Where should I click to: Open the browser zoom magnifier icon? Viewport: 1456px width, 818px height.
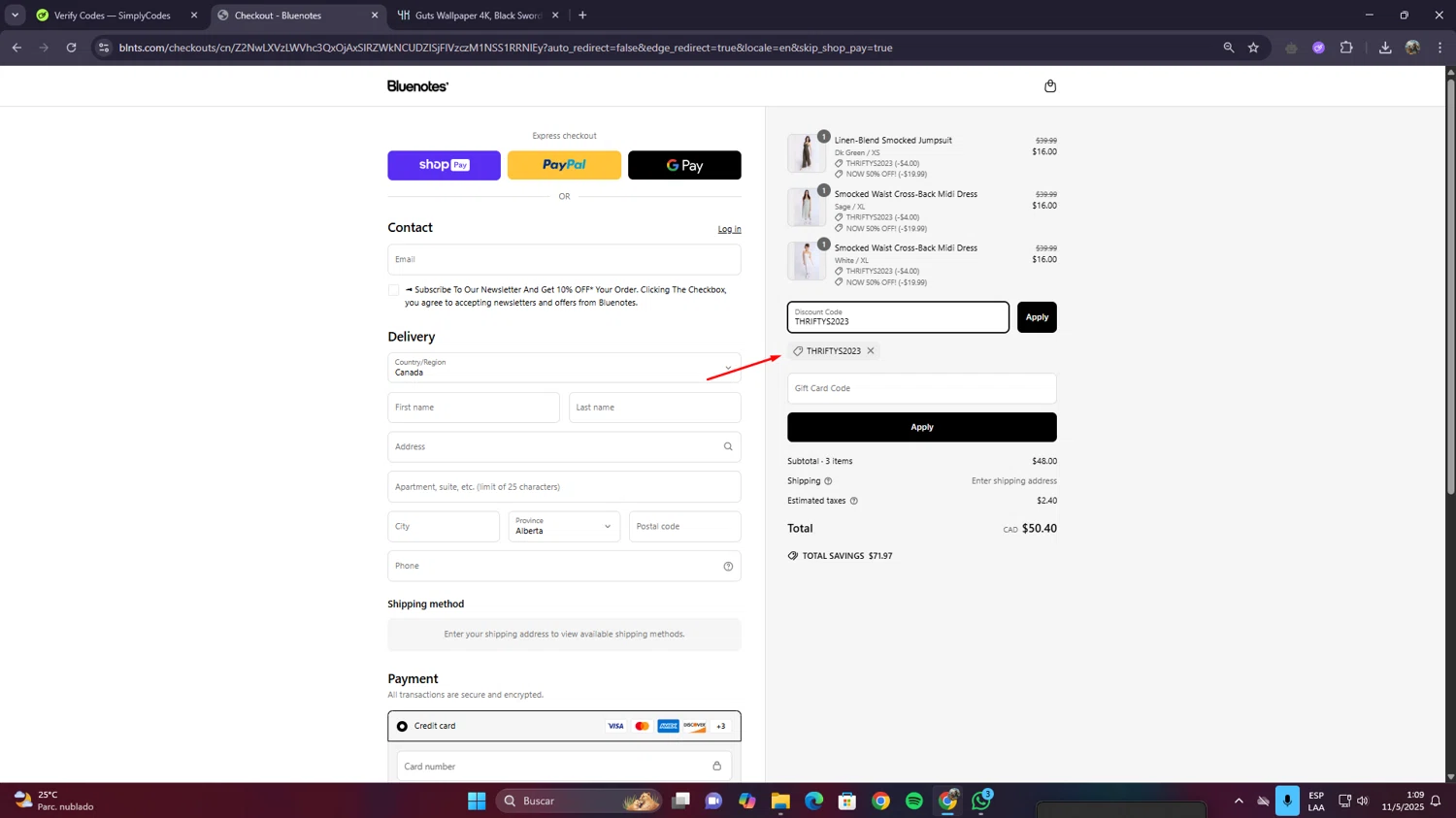coord(1228,48)
